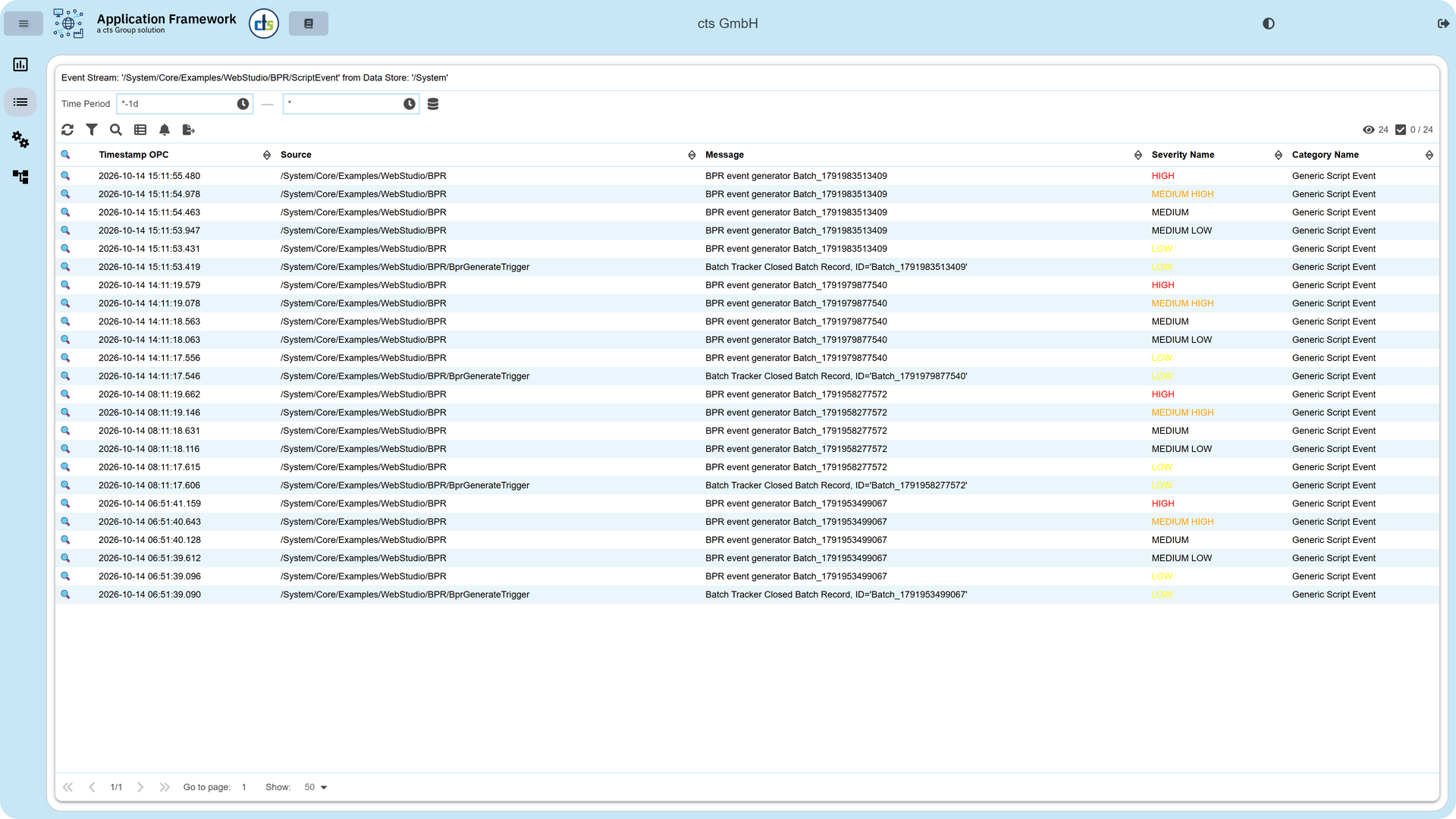
Task: Select message 'Batch Tracker Closed Batch Record, ID='Batch_1791983513409''
Action: click(836, 267)
